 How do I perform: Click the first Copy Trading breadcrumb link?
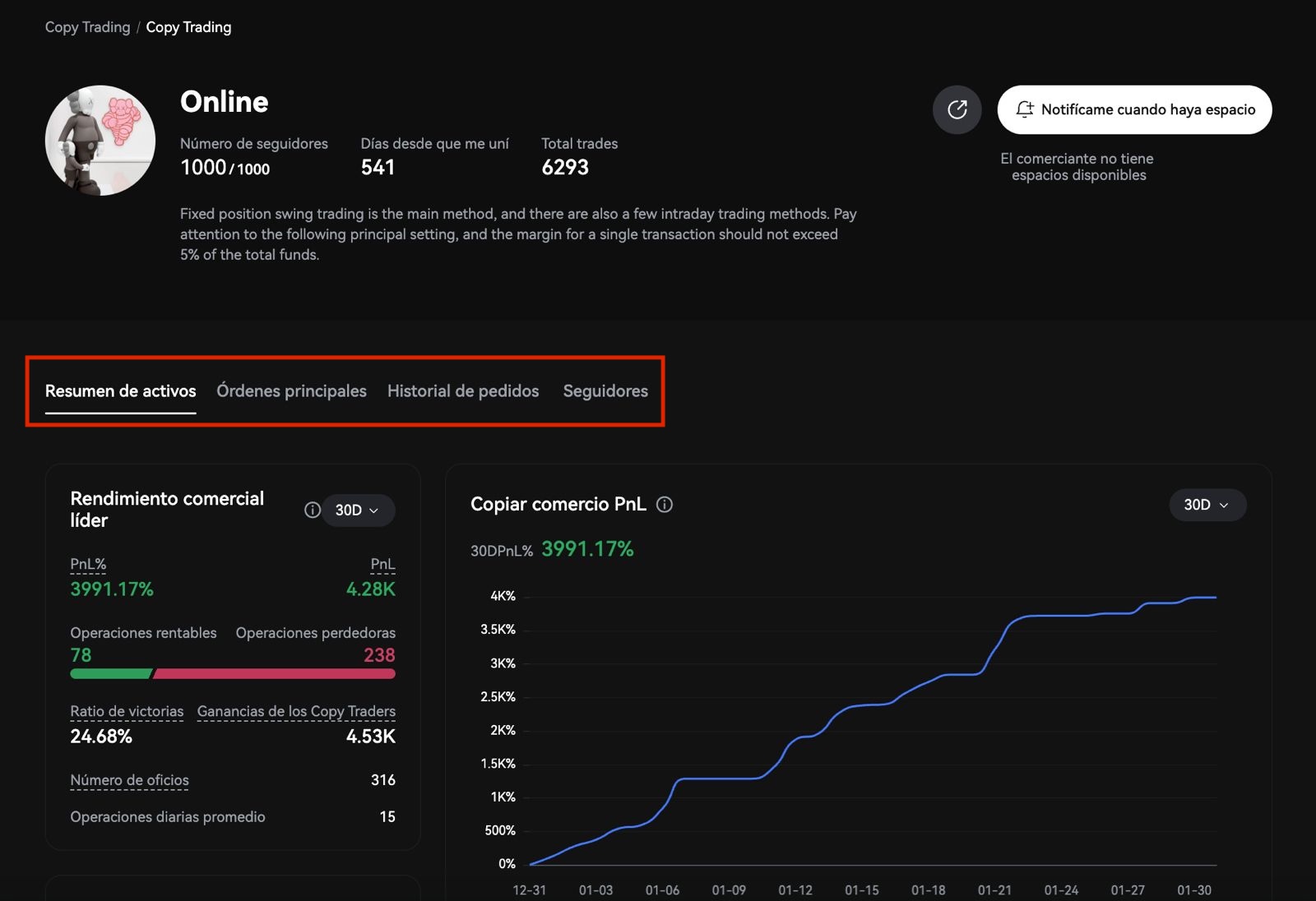pos(87,27)
